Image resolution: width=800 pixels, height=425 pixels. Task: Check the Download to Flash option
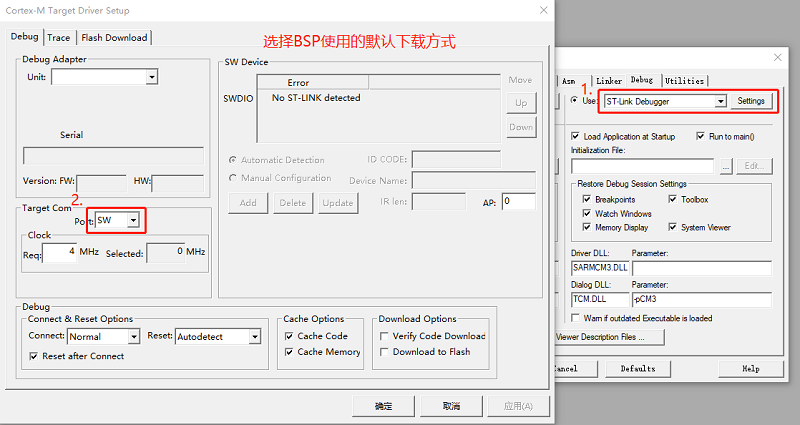(384, 352)
